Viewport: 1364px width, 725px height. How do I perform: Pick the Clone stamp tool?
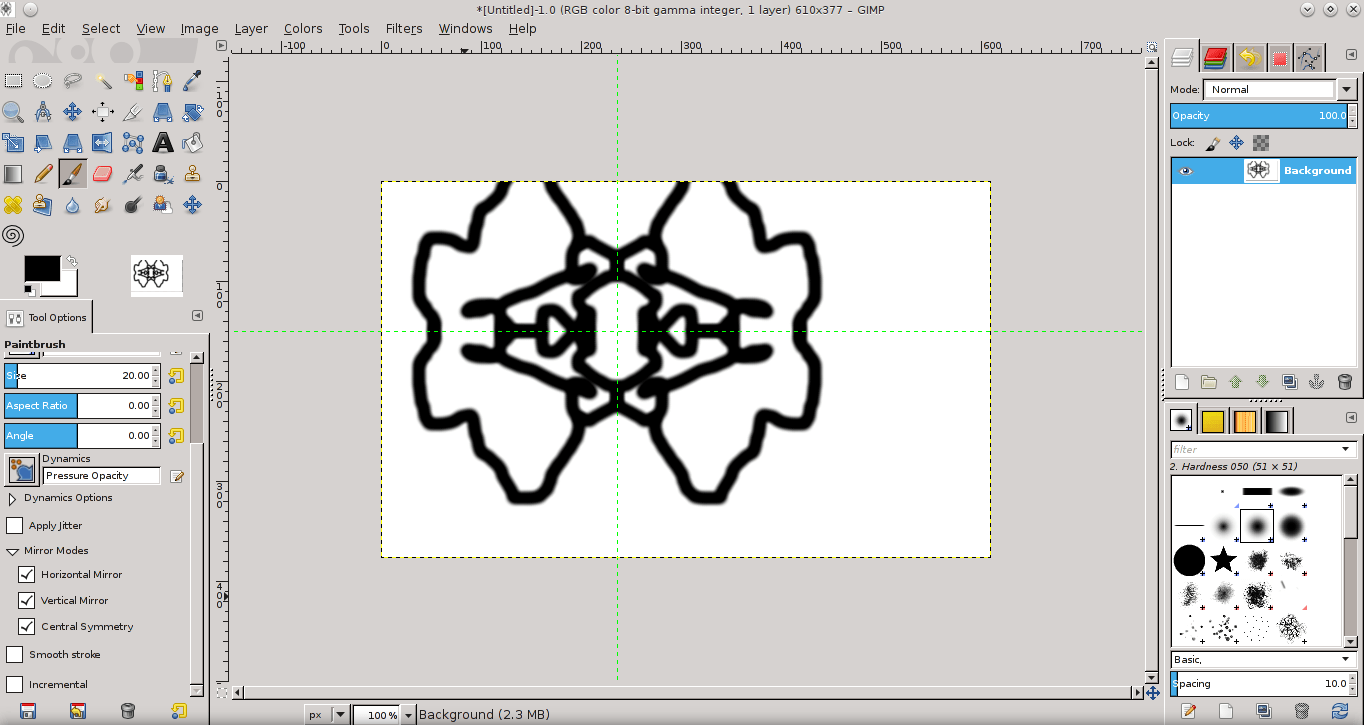[193, 173]
